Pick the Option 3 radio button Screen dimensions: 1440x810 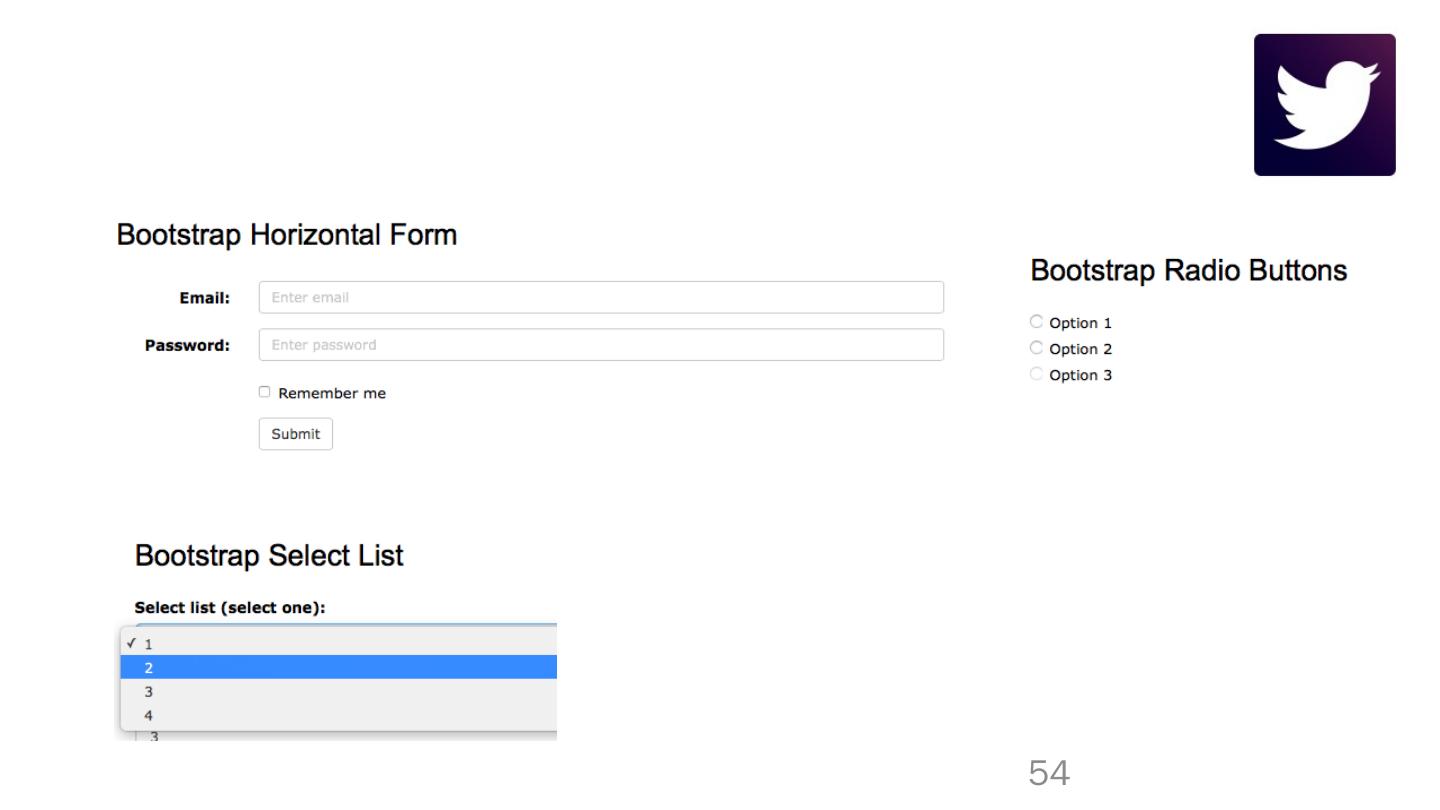pyautogui.click(x=1036, y=374)
